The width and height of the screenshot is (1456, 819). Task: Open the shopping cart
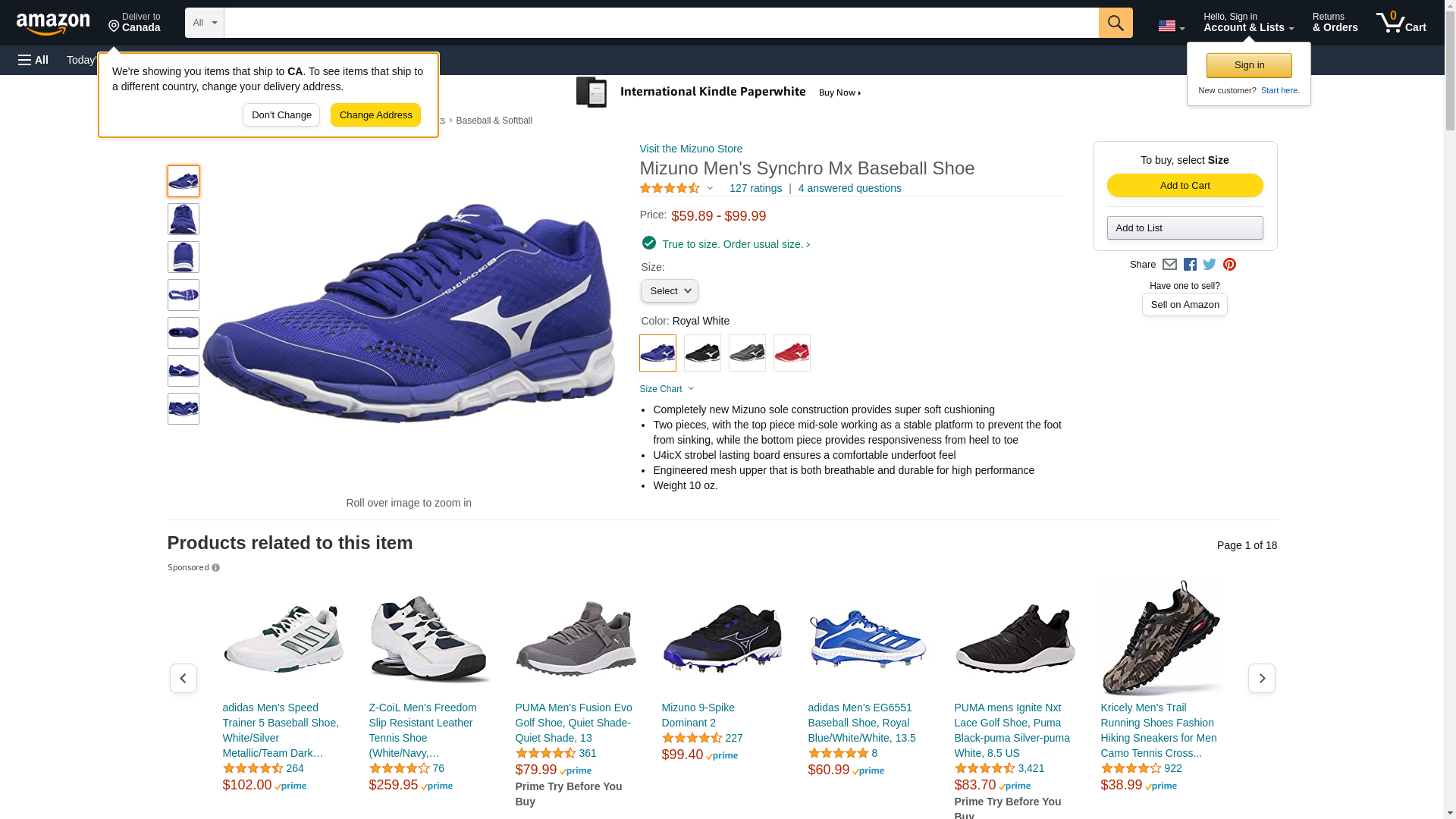(x=1401, y=23)
